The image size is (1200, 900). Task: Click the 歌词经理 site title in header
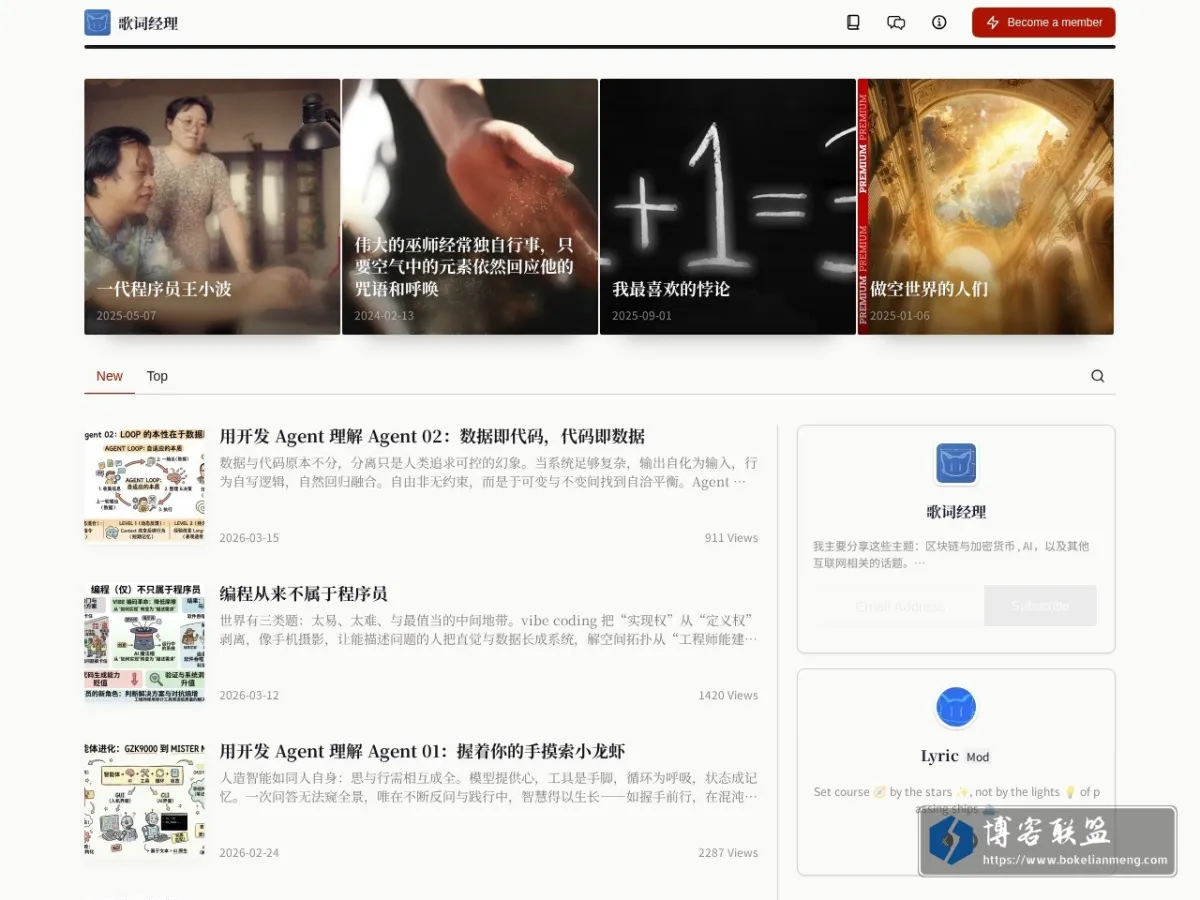tap(148, 23)
